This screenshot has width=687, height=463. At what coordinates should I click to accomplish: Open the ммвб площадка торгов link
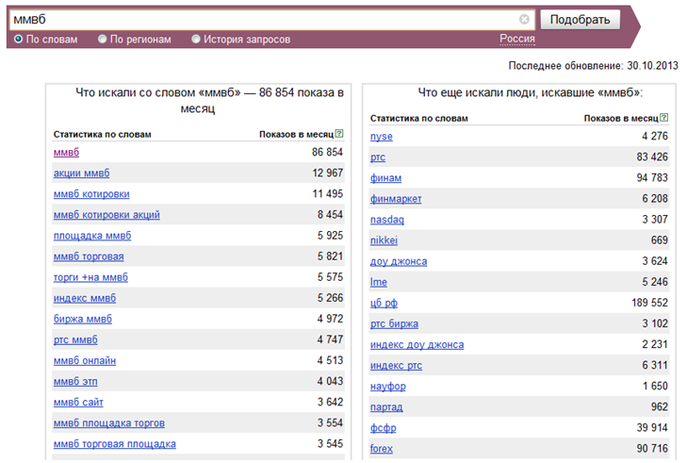[109, 423]
